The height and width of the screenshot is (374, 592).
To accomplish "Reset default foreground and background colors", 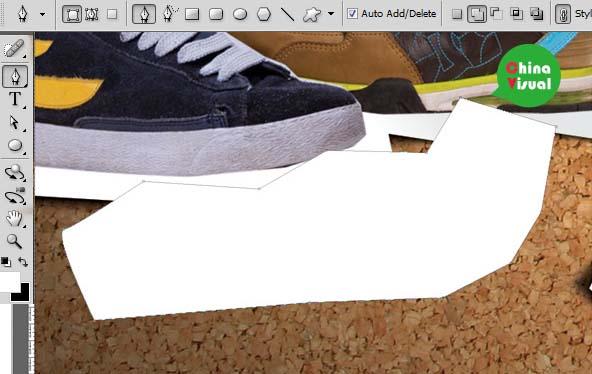I will [x=5, y=262].
